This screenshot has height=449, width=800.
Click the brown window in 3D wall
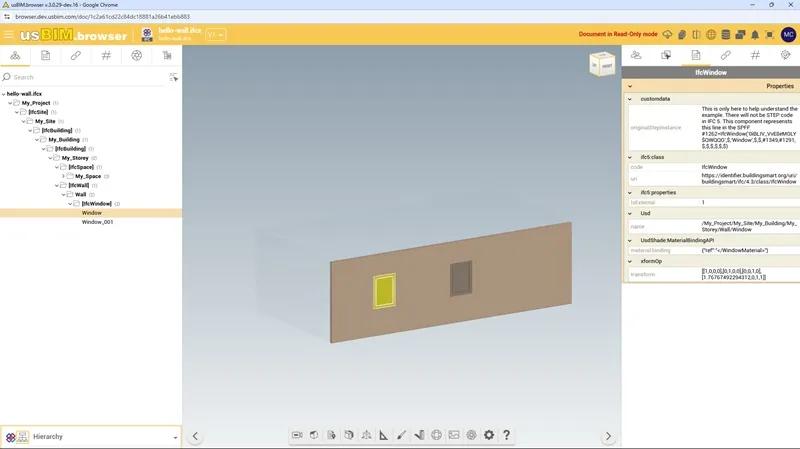click(461, 279)
